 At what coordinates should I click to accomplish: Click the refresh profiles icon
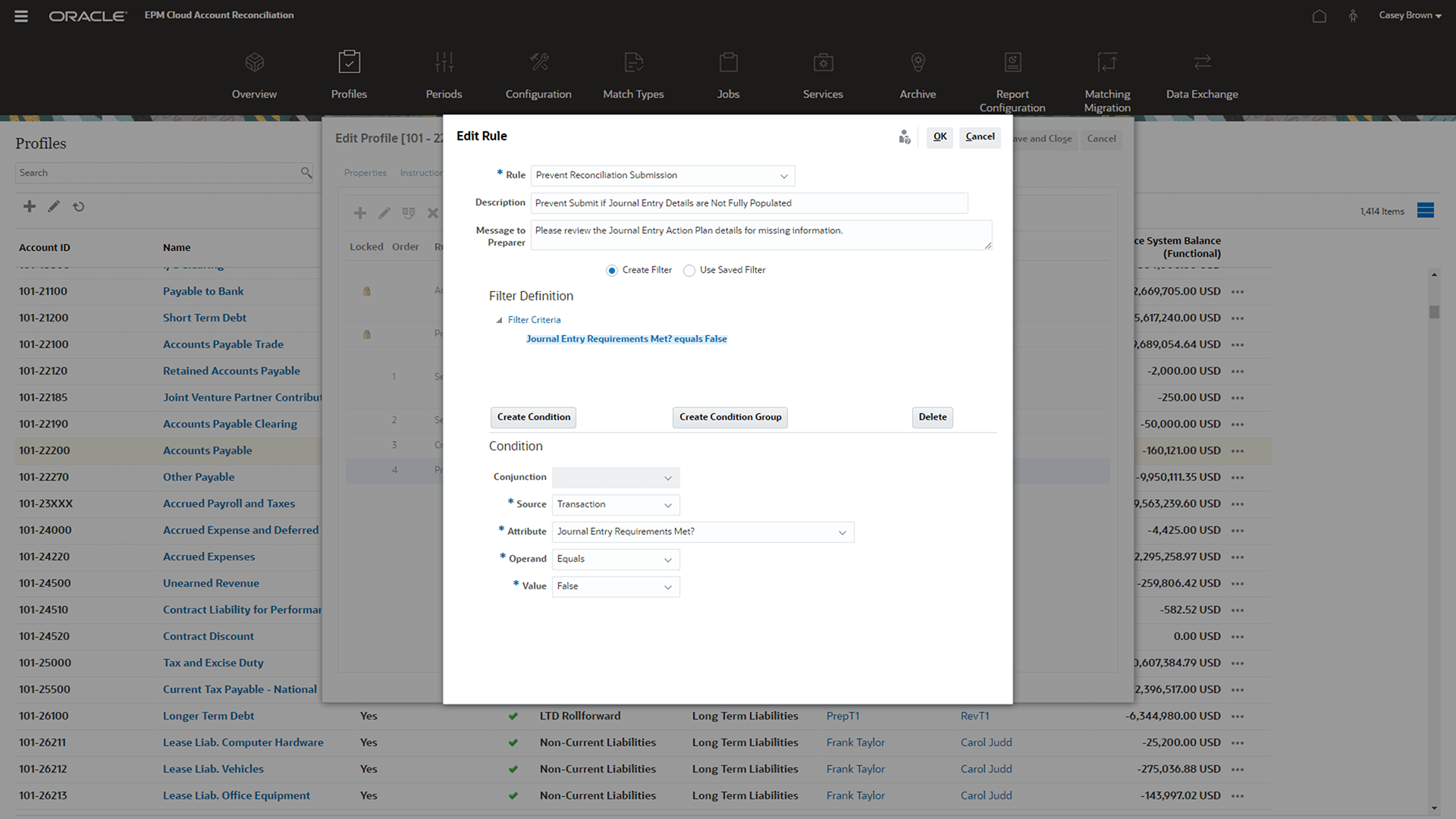click(x=79, y=206)
